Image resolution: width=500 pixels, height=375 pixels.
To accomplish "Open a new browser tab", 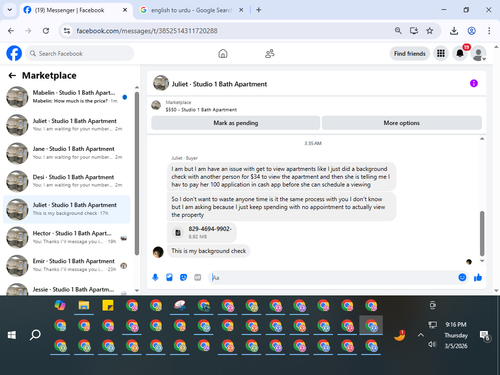I will tap(259, 10).
